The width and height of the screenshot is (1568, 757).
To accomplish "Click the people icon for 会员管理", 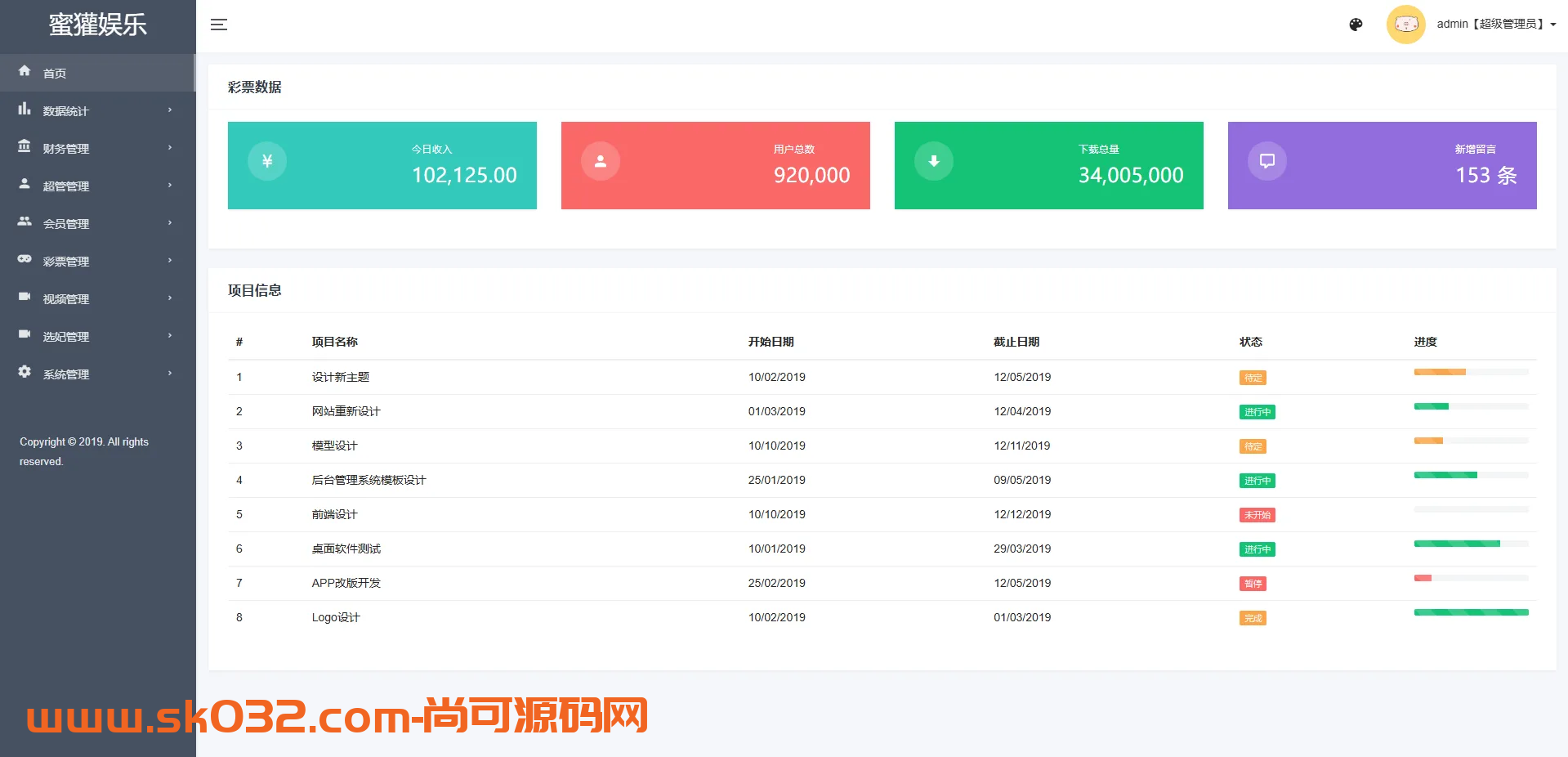I will click(25, 222).
